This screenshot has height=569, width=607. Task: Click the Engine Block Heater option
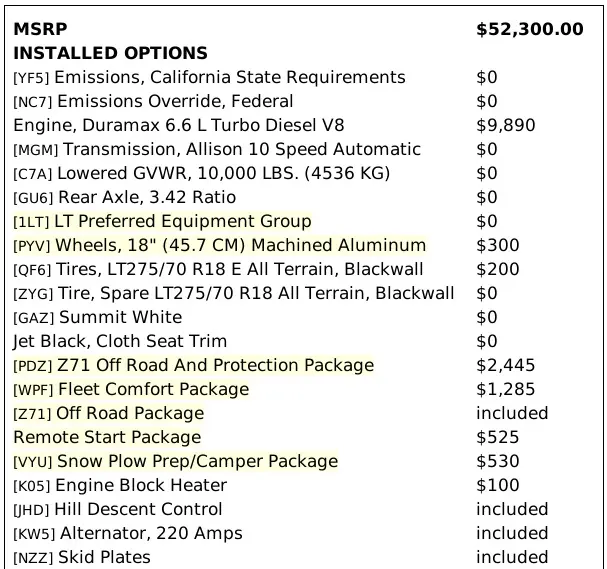(x=142, y=485)
